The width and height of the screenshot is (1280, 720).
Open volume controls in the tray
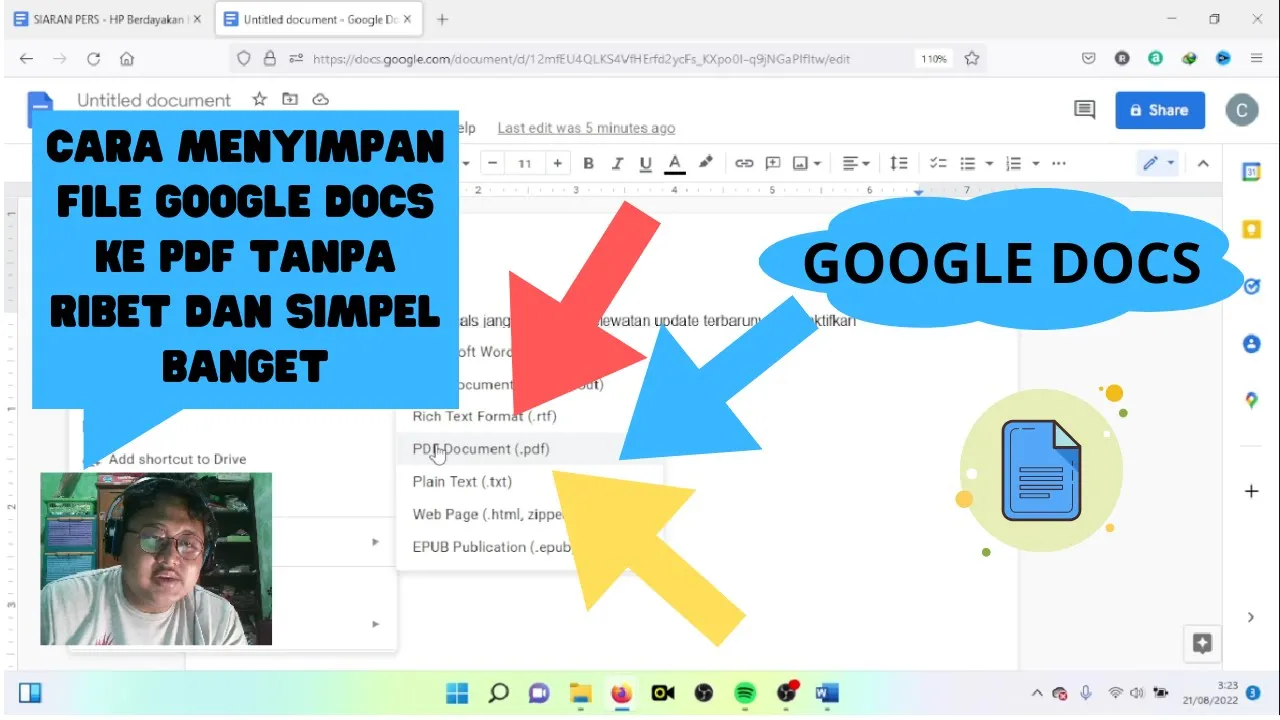[1138, 692]
